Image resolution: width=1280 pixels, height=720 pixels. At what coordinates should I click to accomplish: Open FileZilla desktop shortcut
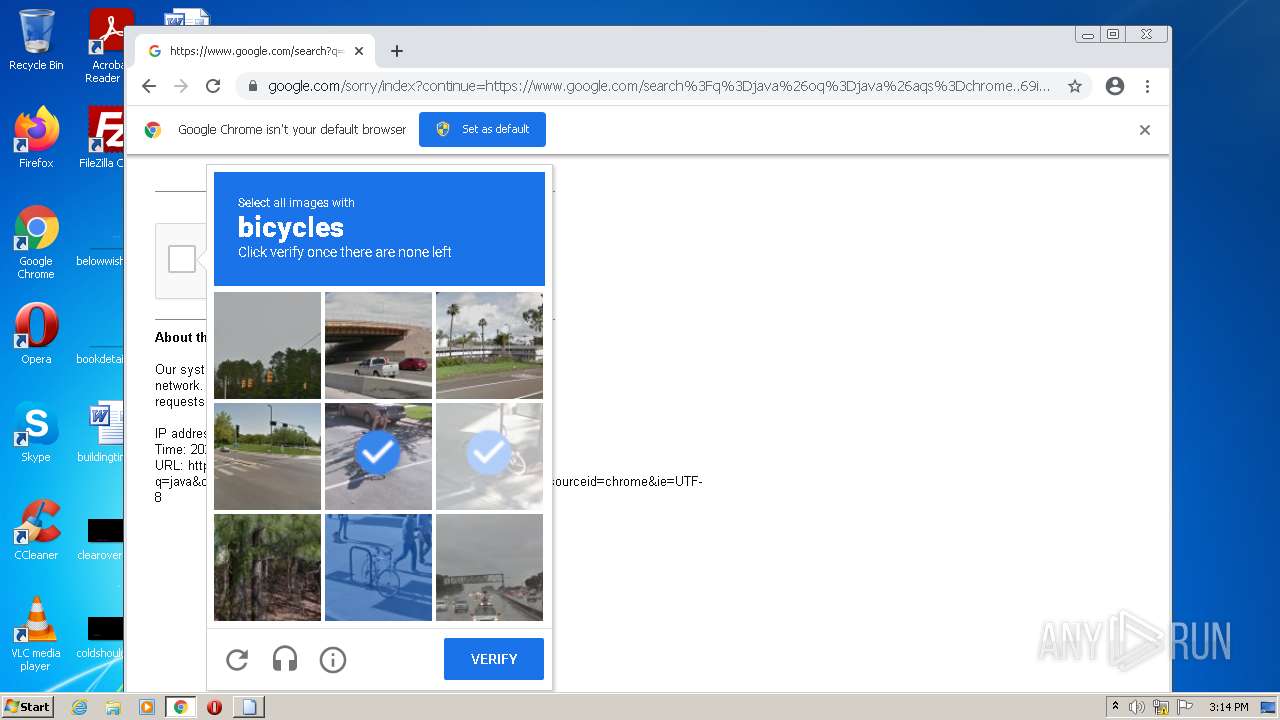102,137
